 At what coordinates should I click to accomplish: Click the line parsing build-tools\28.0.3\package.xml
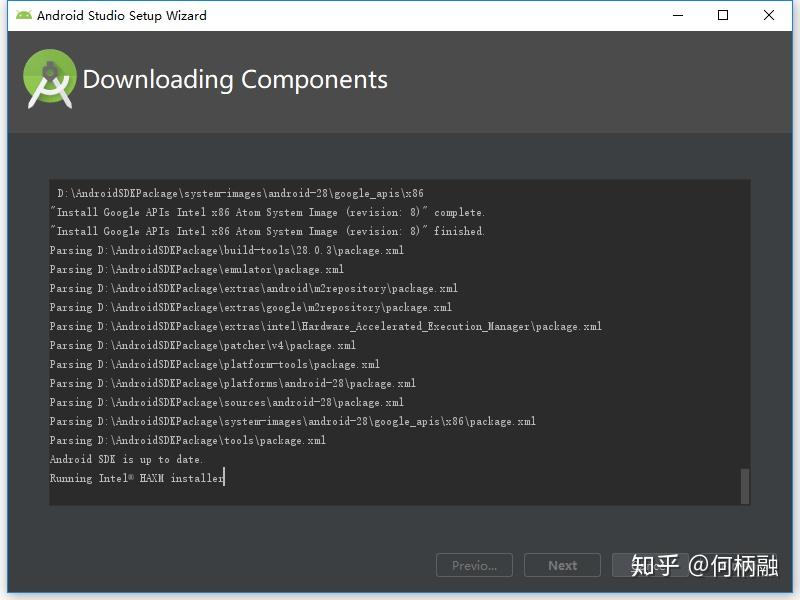(x=227, y=251)
